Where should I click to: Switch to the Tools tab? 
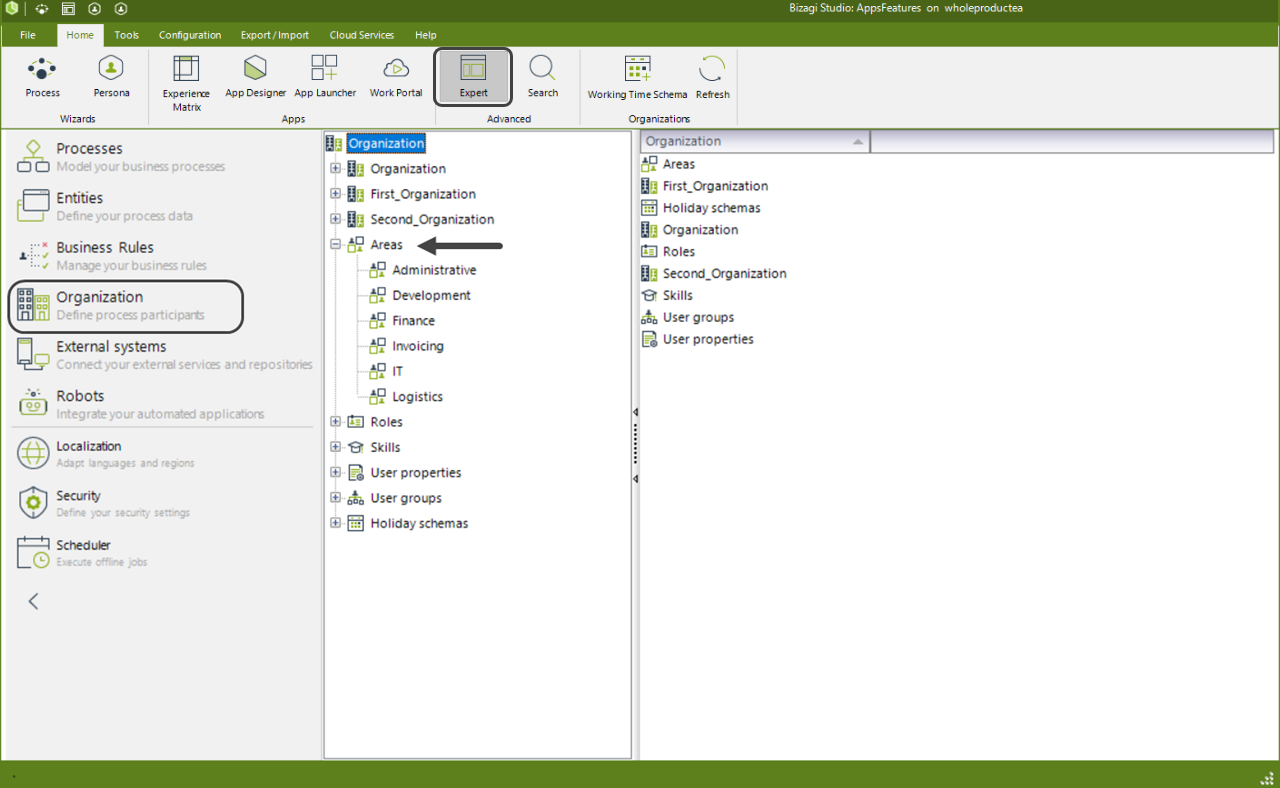tap(126, 35)
